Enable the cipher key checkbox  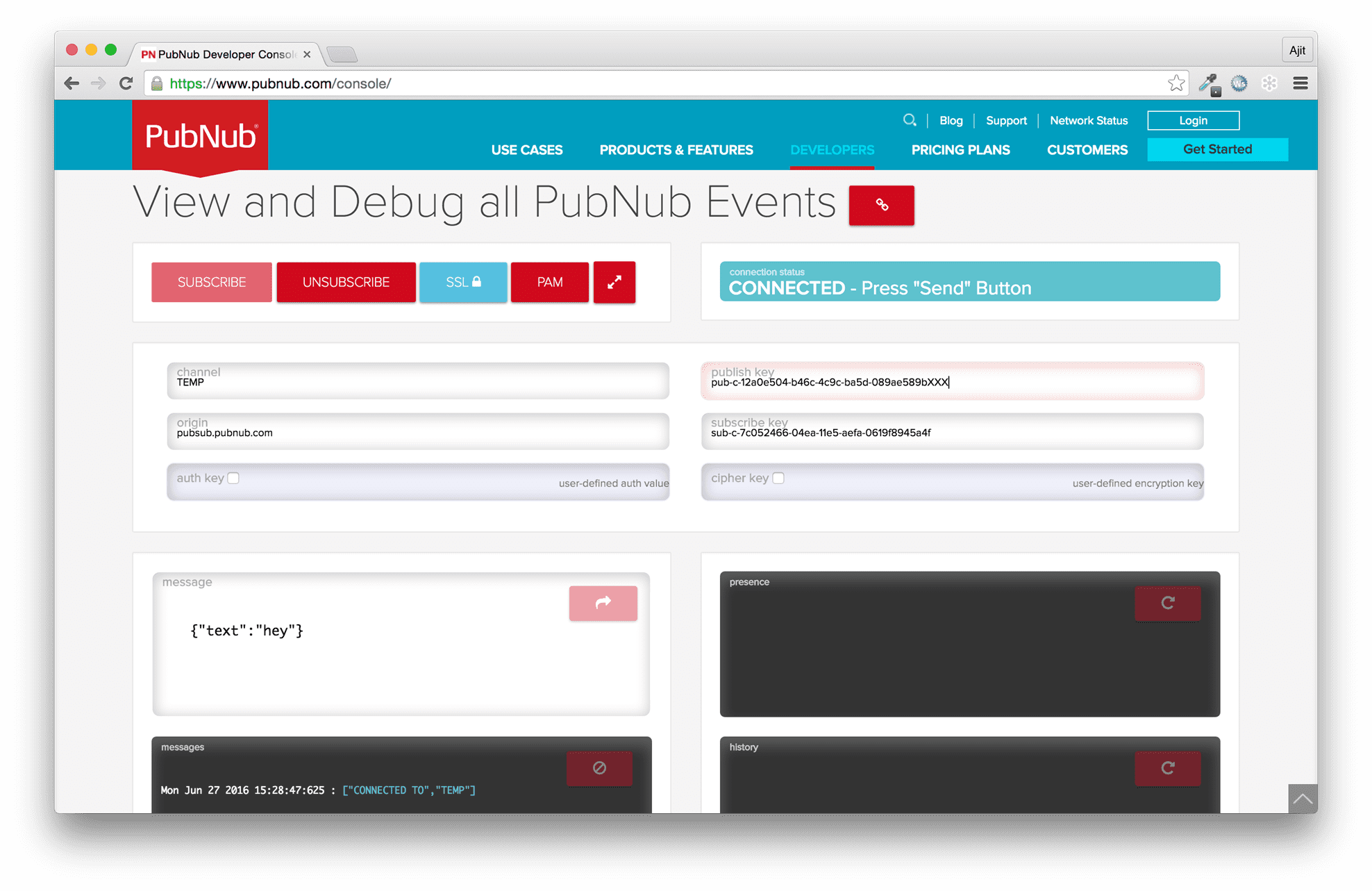click(778, 478)
